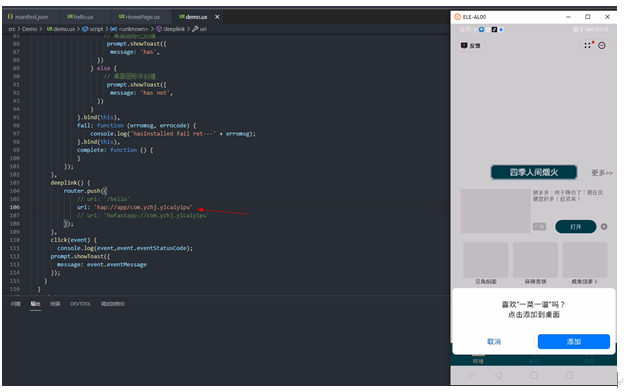This screenshot has height=392, width=624.
Task: Click the 打开 button on the ad
Action: [575, 227]
